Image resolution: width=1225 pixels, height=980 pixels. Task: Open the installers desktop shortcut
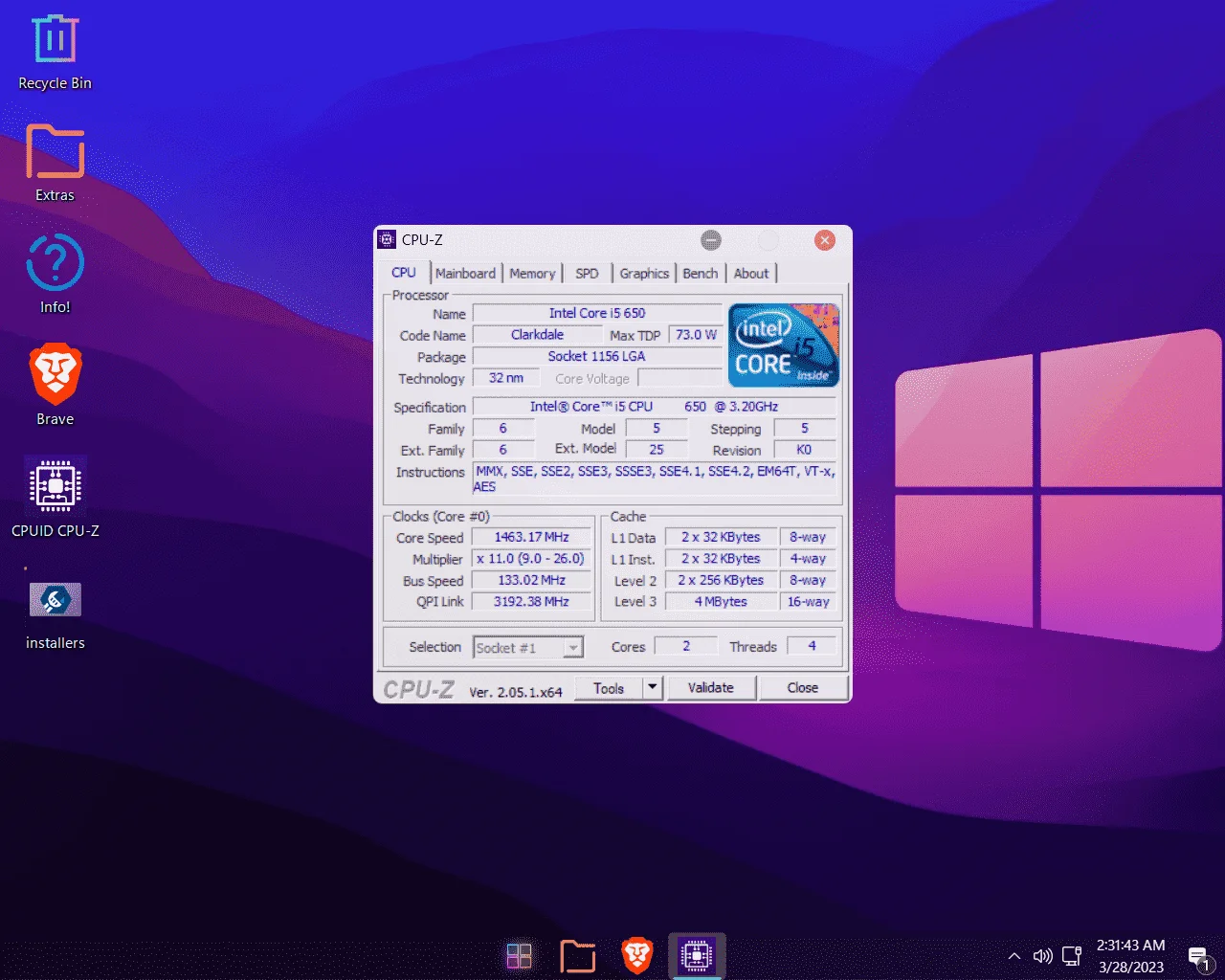click(56, 614)
